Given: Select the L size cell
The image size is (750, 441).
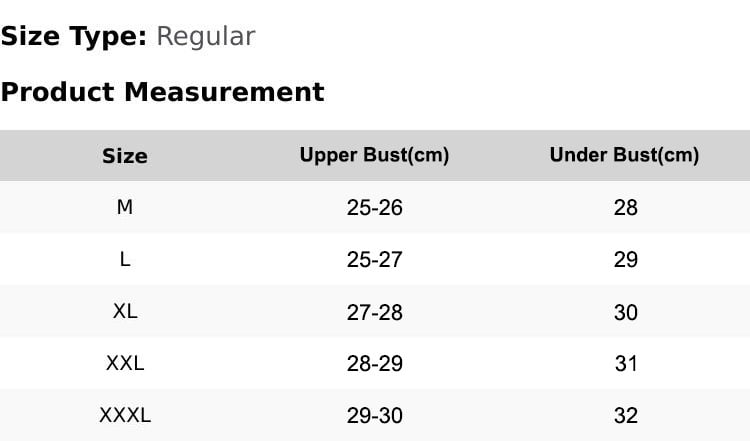Looking at the screenshot, I should [125, 259].
